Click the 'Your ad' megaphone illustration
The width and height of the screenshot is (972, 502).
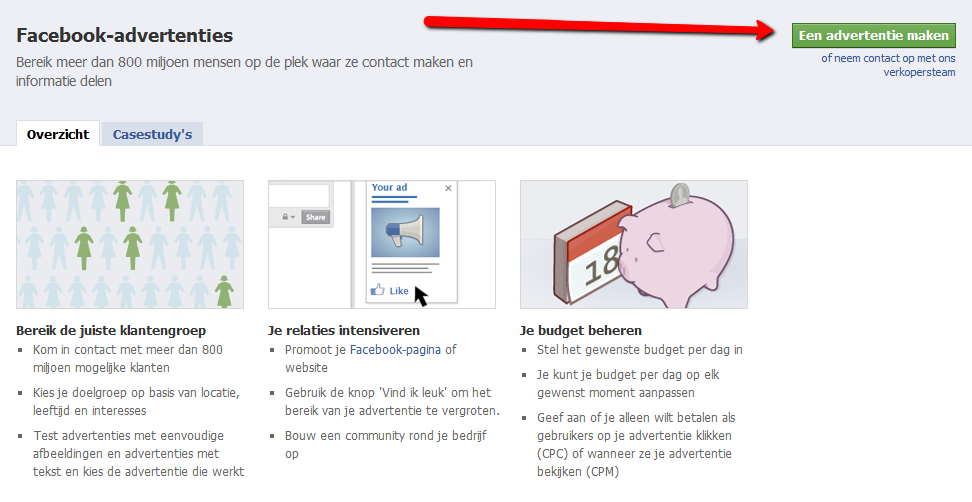click(382, 244)
